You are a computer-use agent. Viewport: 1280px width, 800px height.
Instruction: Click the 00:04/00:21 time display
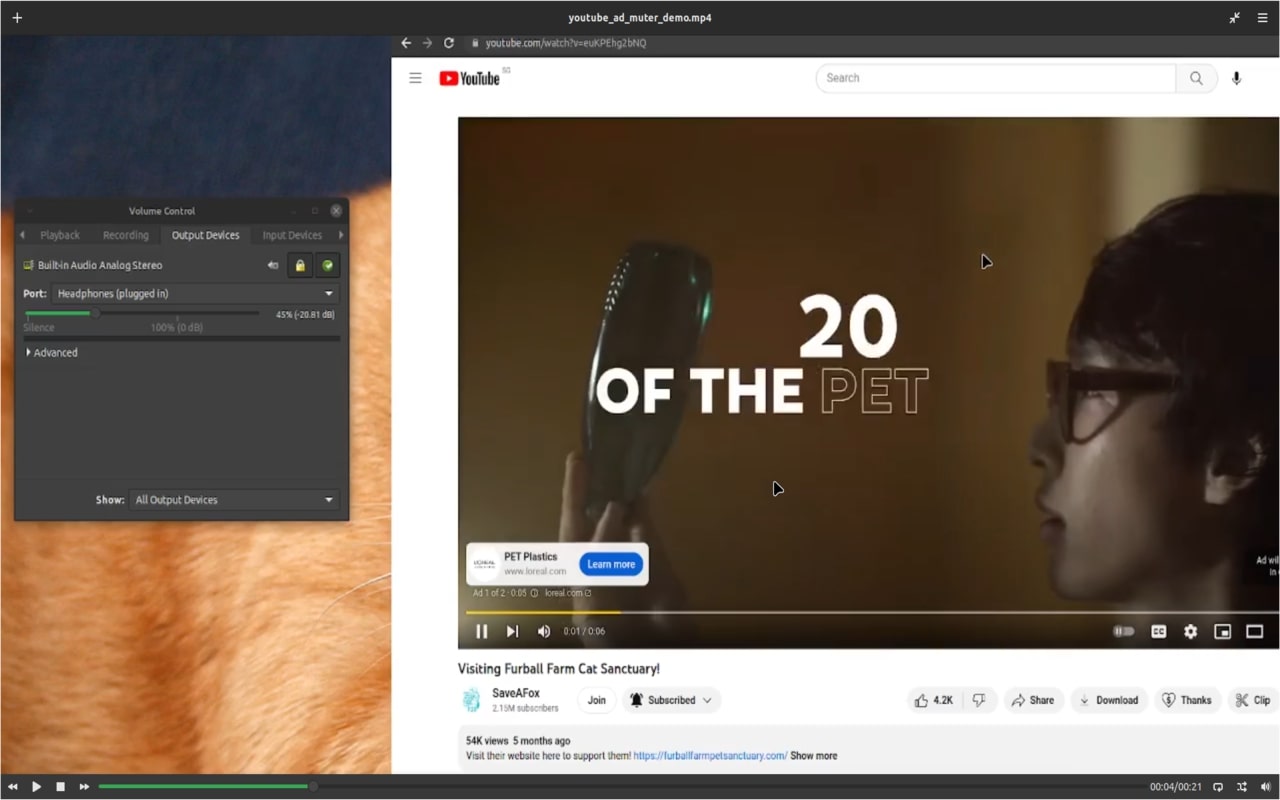(x=1176, y=787)
